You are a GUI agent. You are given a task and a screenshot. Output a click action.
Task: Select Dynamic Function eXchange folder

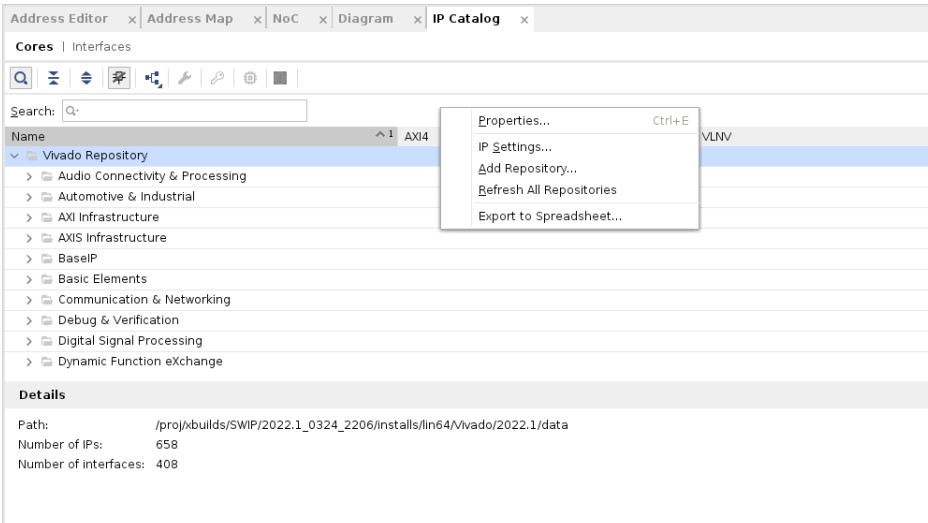tap(140, 361)
